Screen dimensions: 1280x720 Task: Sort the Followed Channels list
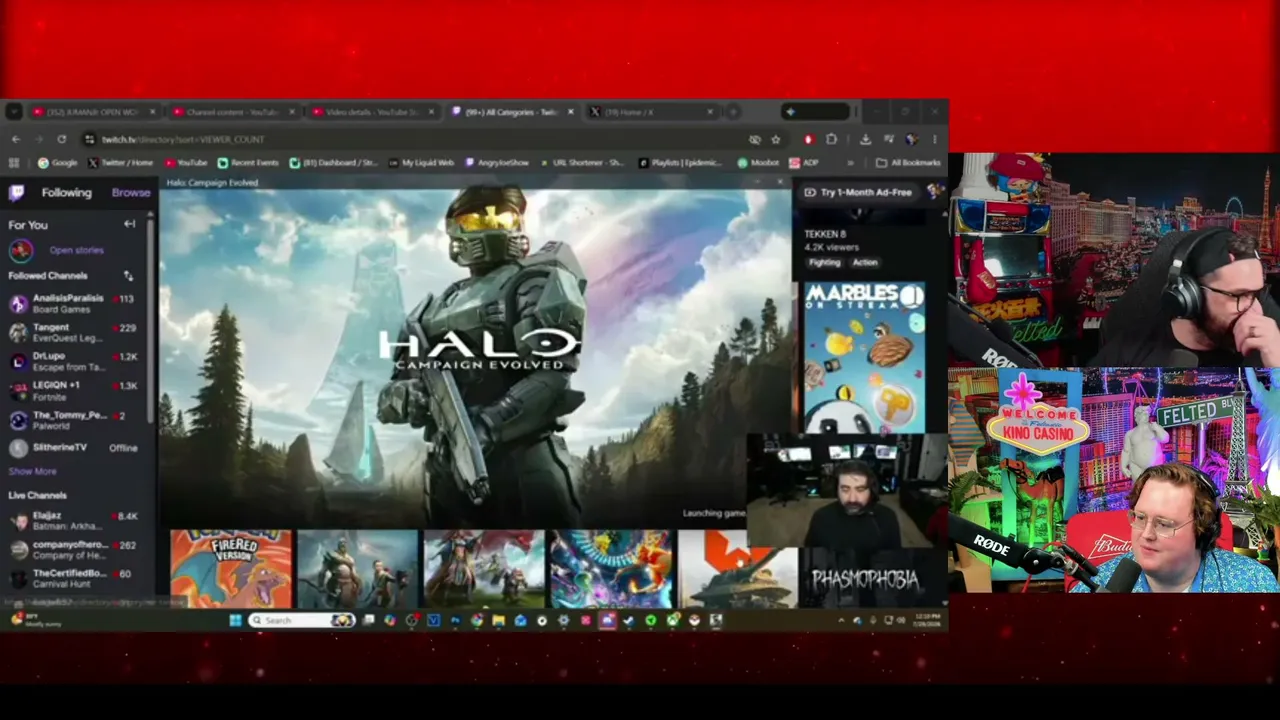(128, 275)
